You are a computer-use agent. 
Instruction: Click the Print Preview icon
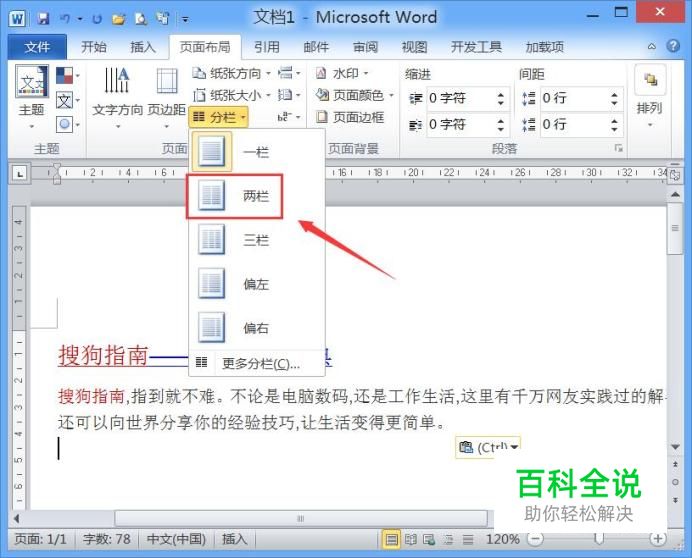pyautogui.click(x=140, y=19)
